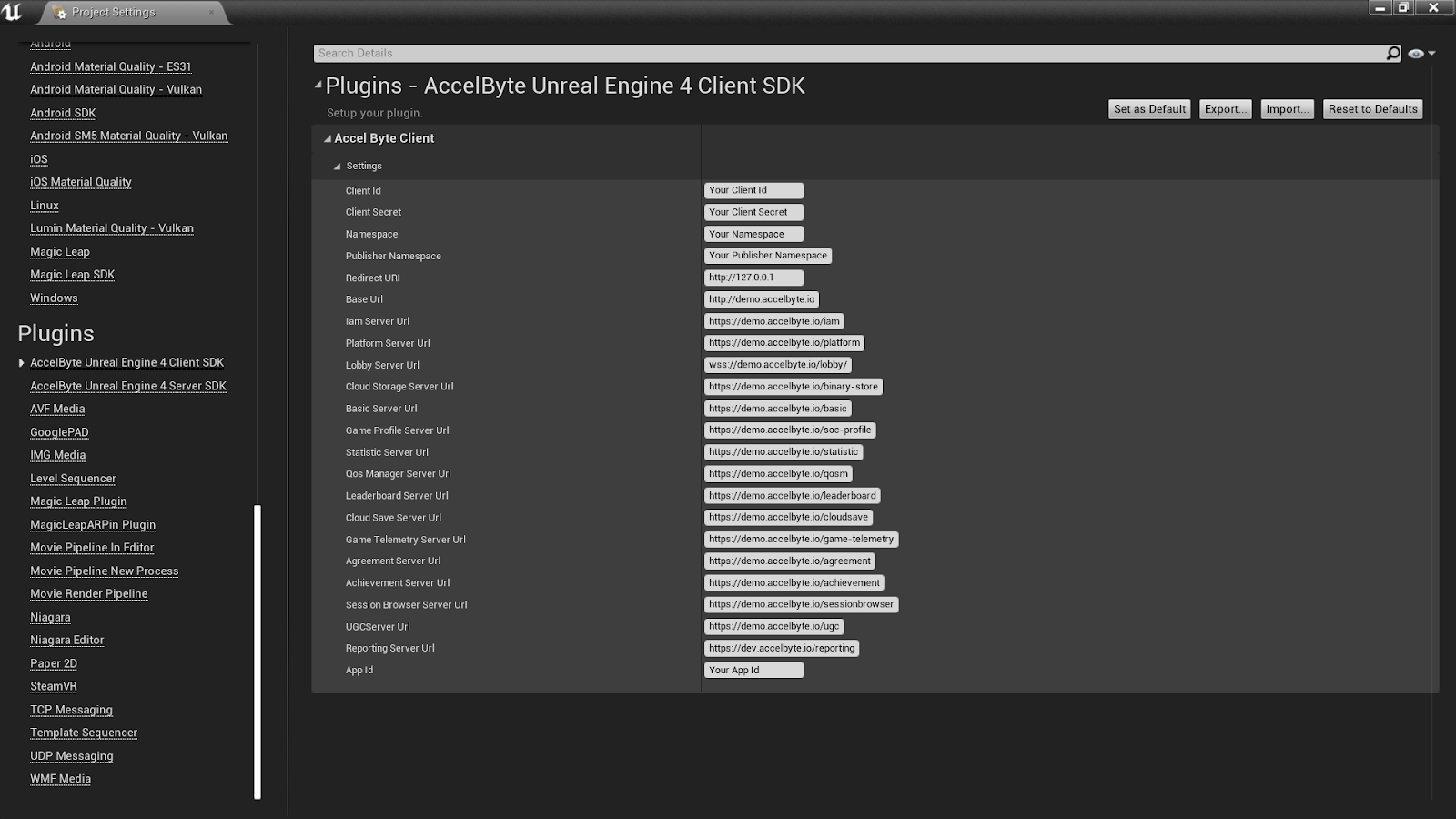Screen dimensions: 1456x819
Task: Select AccelByte Unreal Engine 4 Client SDK
Action: click(x=126, y=363)
